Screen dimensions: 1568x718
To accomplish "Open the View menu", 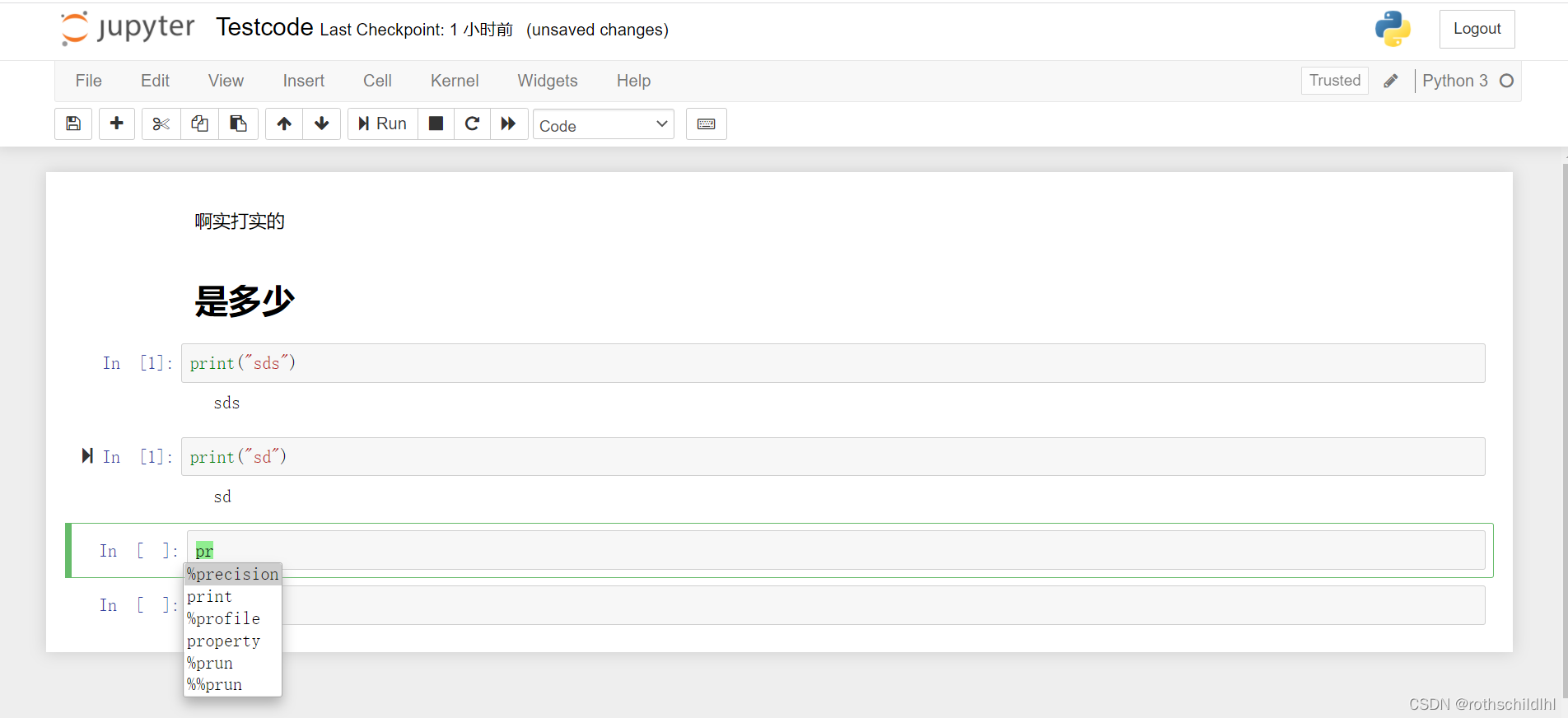I will (x=226, y=81).
